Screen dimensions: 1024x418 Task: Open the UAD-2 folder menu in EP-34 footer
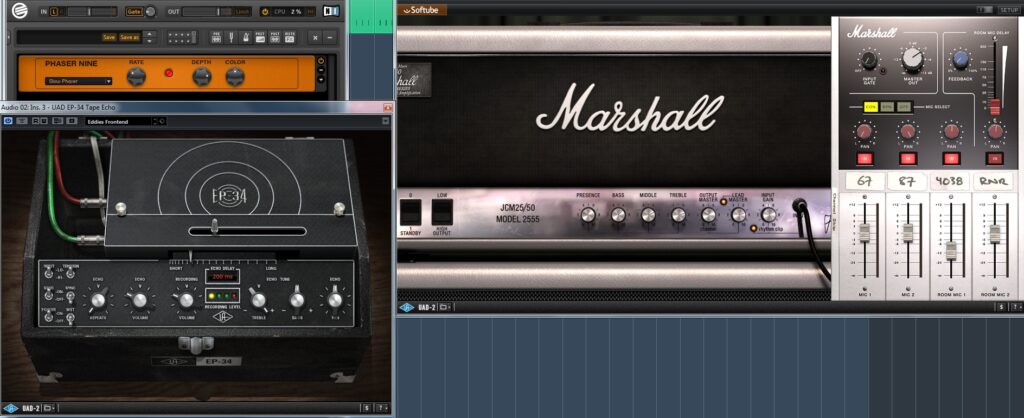(50, 408)
